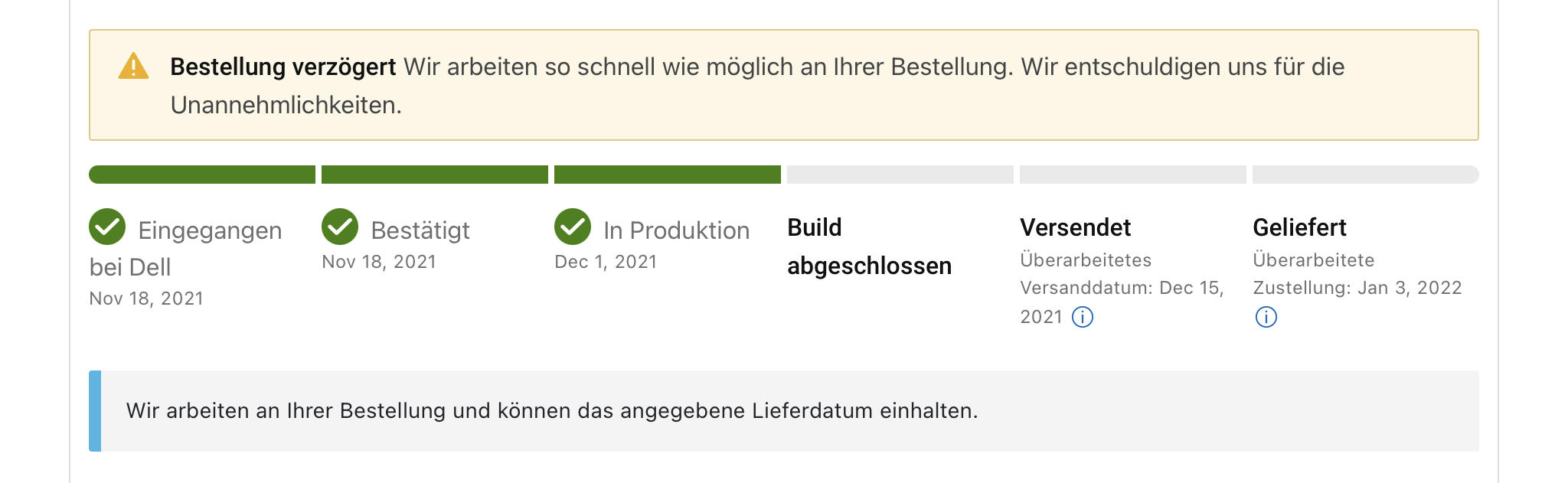Screen dimensions: 1568x483
Task: Click the blue-bordered delivery date info message
Action: pos(784,411)
